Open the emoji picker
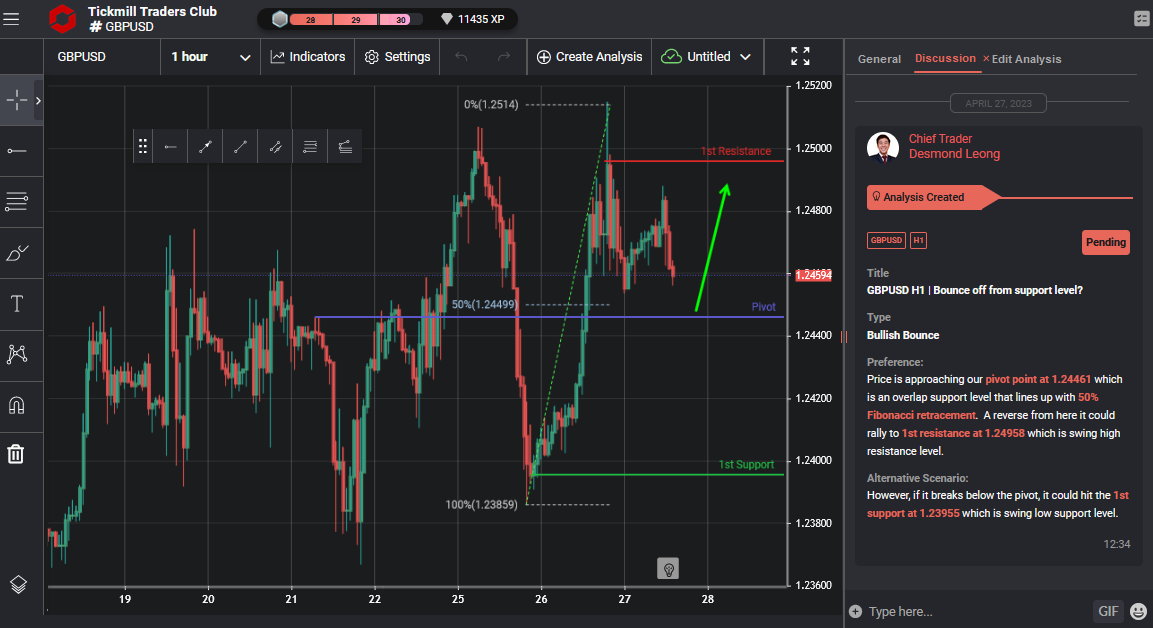 1138,611
